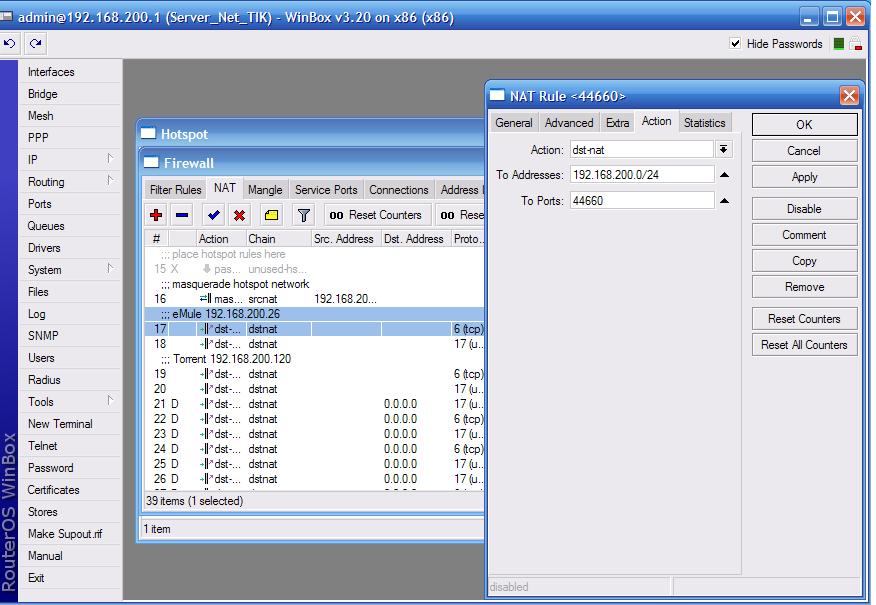876x605 pixels.
Task: Switch to the Extra tab
Action: point(617,123)
